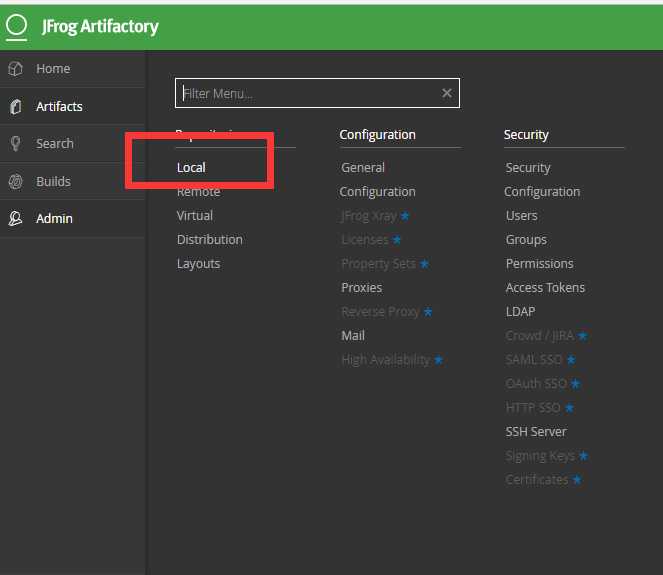
Task: Click the star next to Property Sets
Action: pyautogui.click(x=425, y=264)
